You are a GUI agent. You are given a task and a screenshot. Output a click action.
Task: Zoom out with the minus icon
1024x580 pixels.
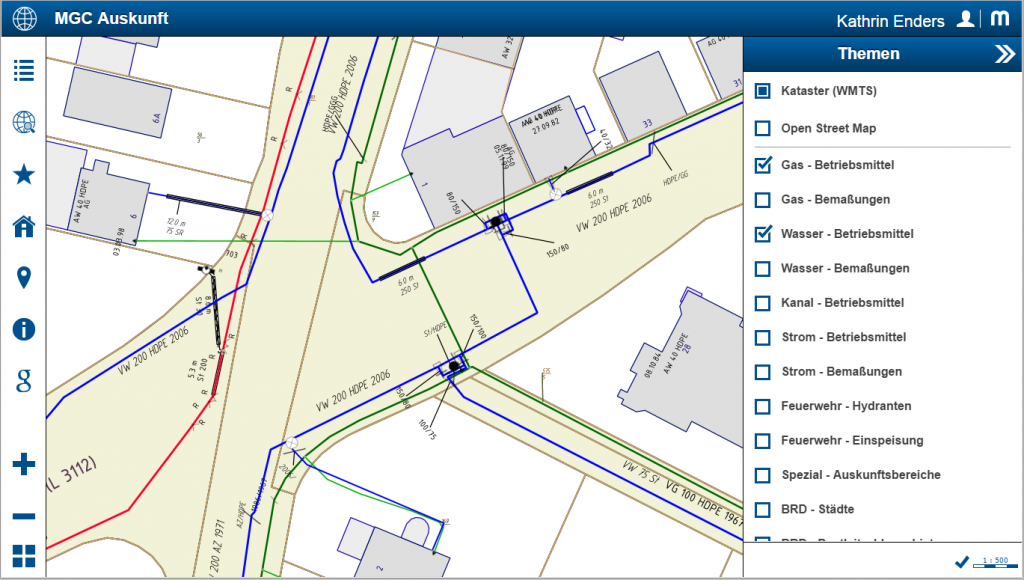pos(24,516)
